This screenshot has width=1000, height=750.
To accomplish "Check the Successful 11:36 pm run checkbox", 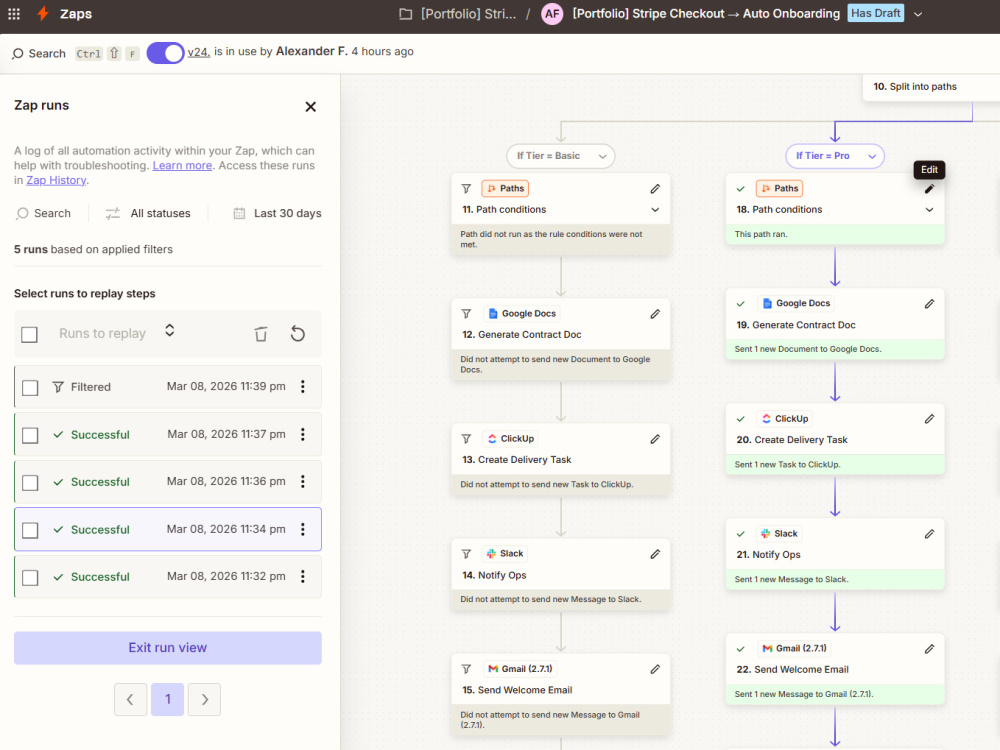I will point(30,483).
